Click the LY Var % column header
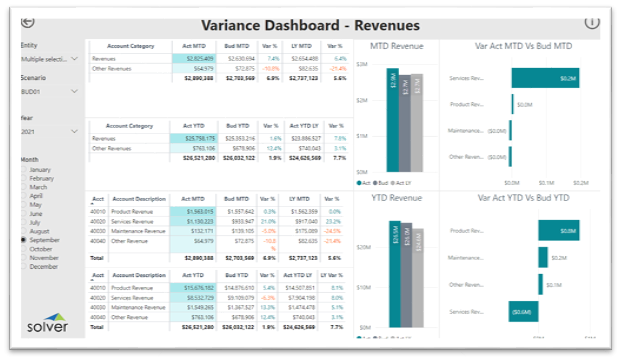The image size is (621, 361). [x=331, y=275]
